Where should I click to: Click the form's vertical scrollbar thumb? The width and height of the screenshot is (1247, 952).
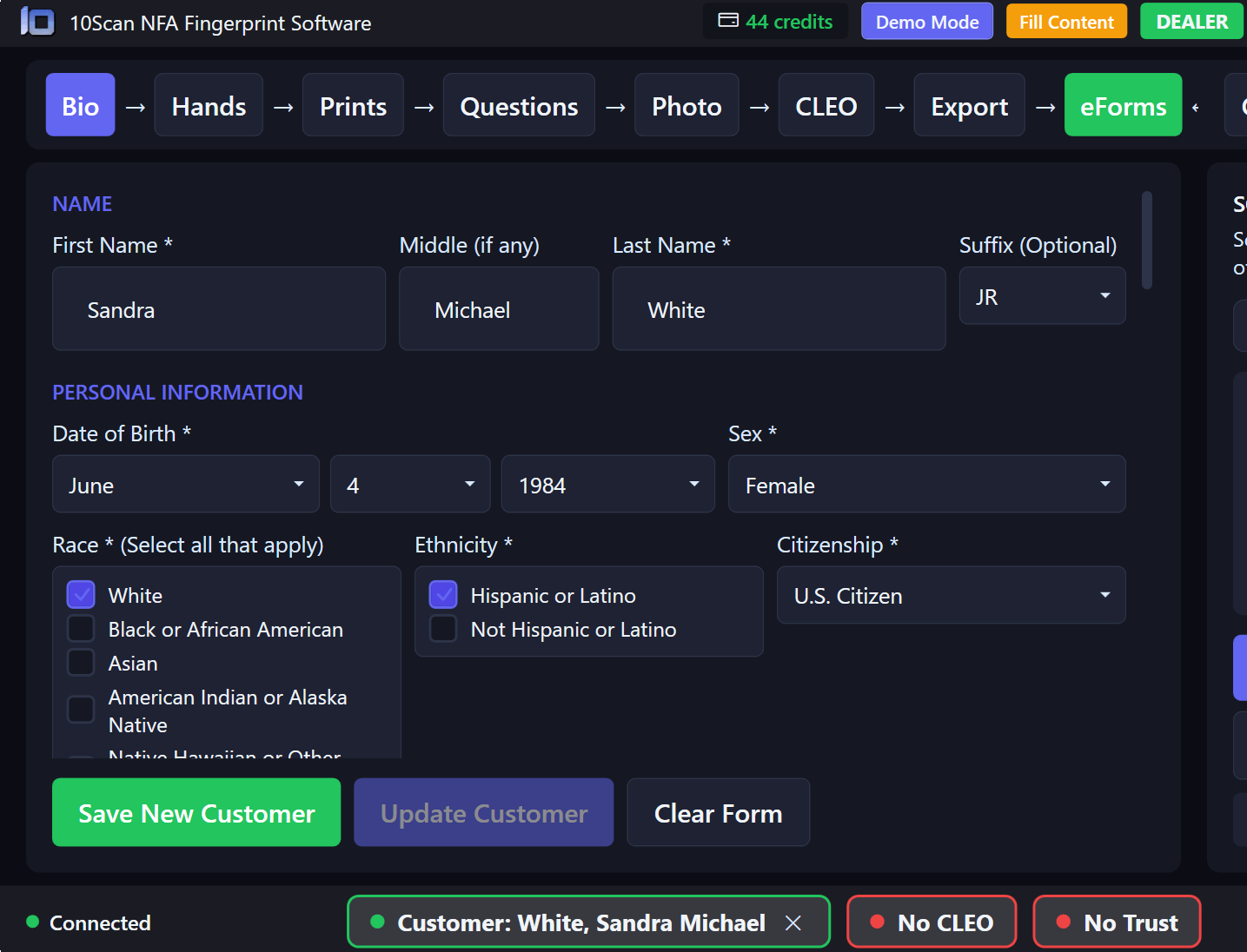[x=1147, y=240]
